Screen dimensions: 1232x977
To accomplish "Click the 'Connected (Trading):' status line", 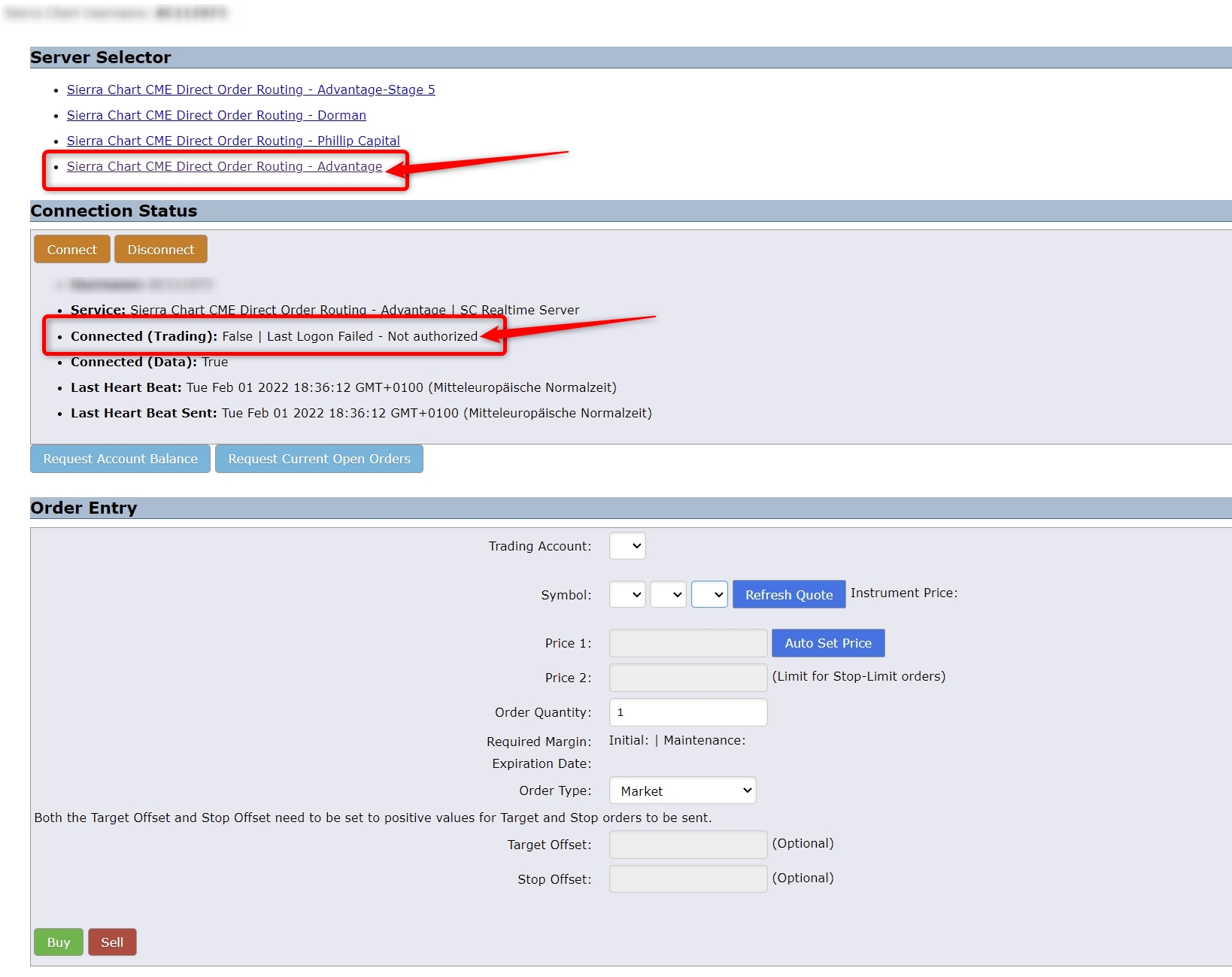I will click(x=274, y=336).
